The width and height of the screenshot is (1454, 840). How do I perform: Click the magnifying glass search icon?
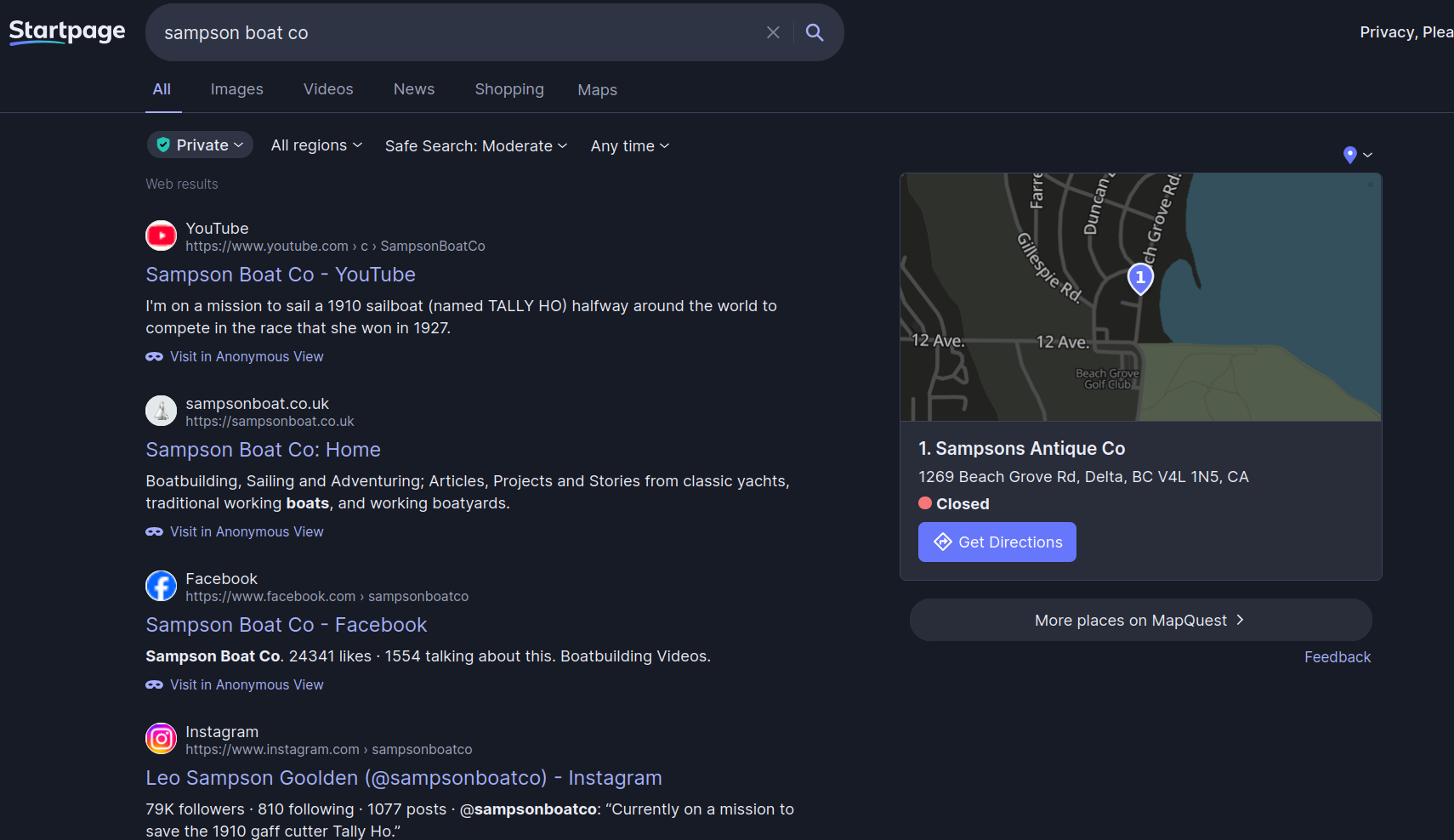pyautogui.click(x=815, y=32)
